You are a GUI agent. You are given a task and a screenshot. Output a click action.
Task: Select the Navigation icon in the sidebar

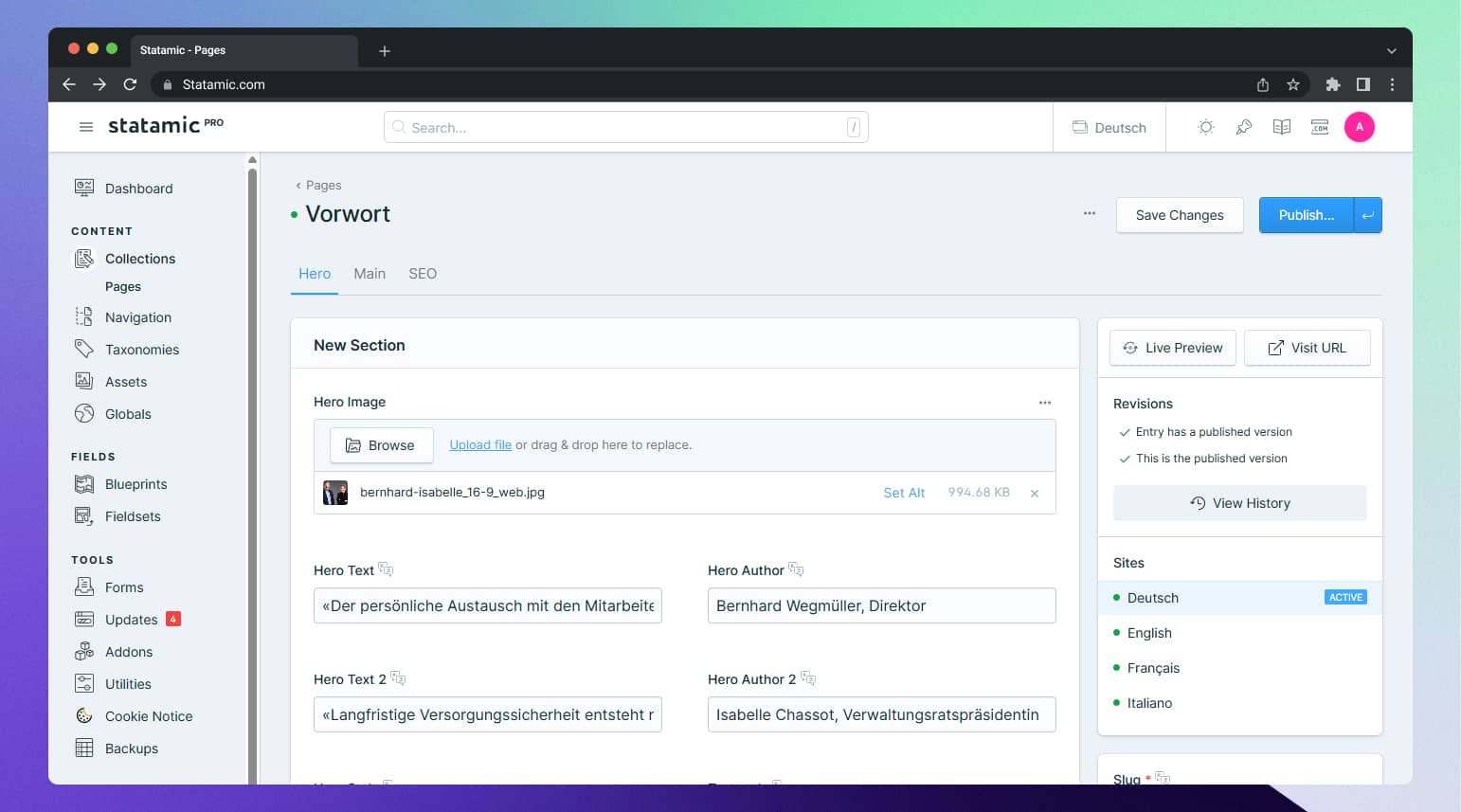84,316
